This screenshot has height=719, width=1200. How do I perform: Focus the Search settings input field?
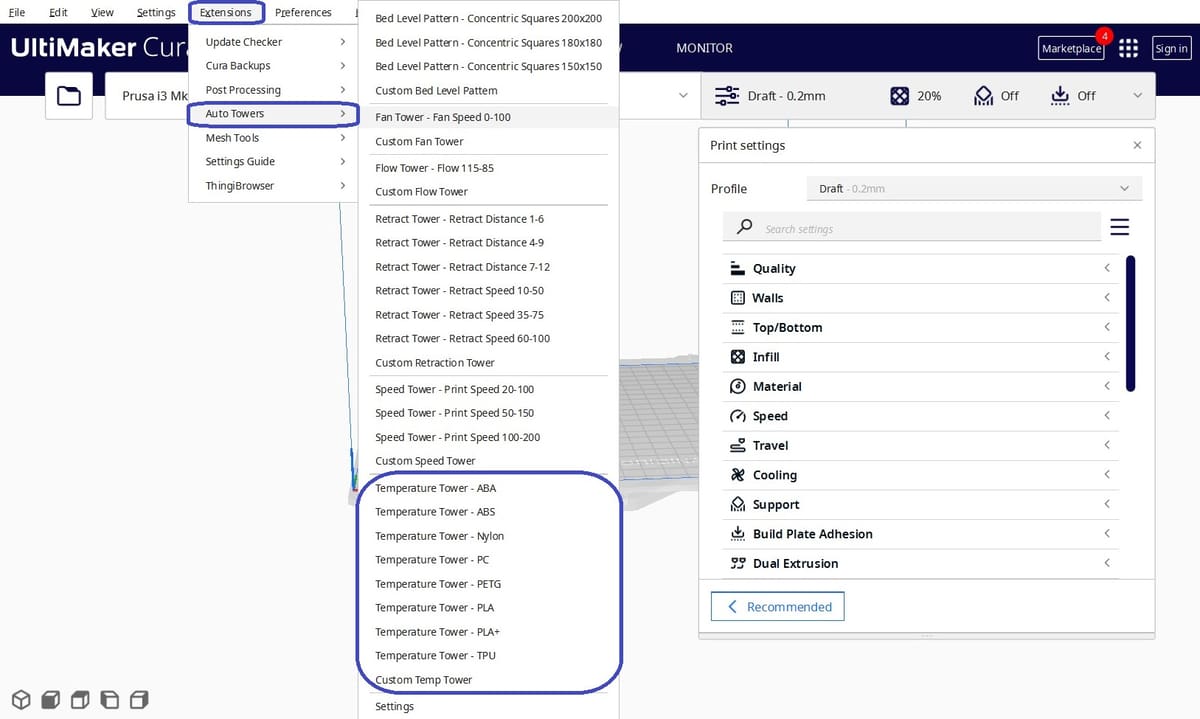911,228
